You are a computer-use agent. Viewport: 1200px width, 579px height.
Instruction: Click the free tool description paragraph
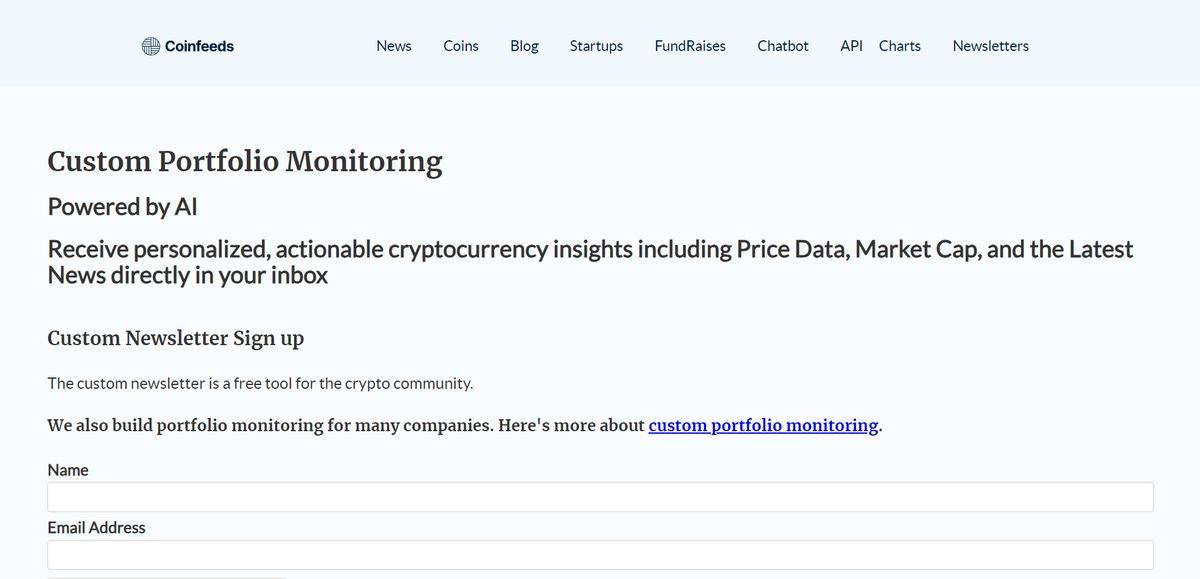click(x=260, y=383)
